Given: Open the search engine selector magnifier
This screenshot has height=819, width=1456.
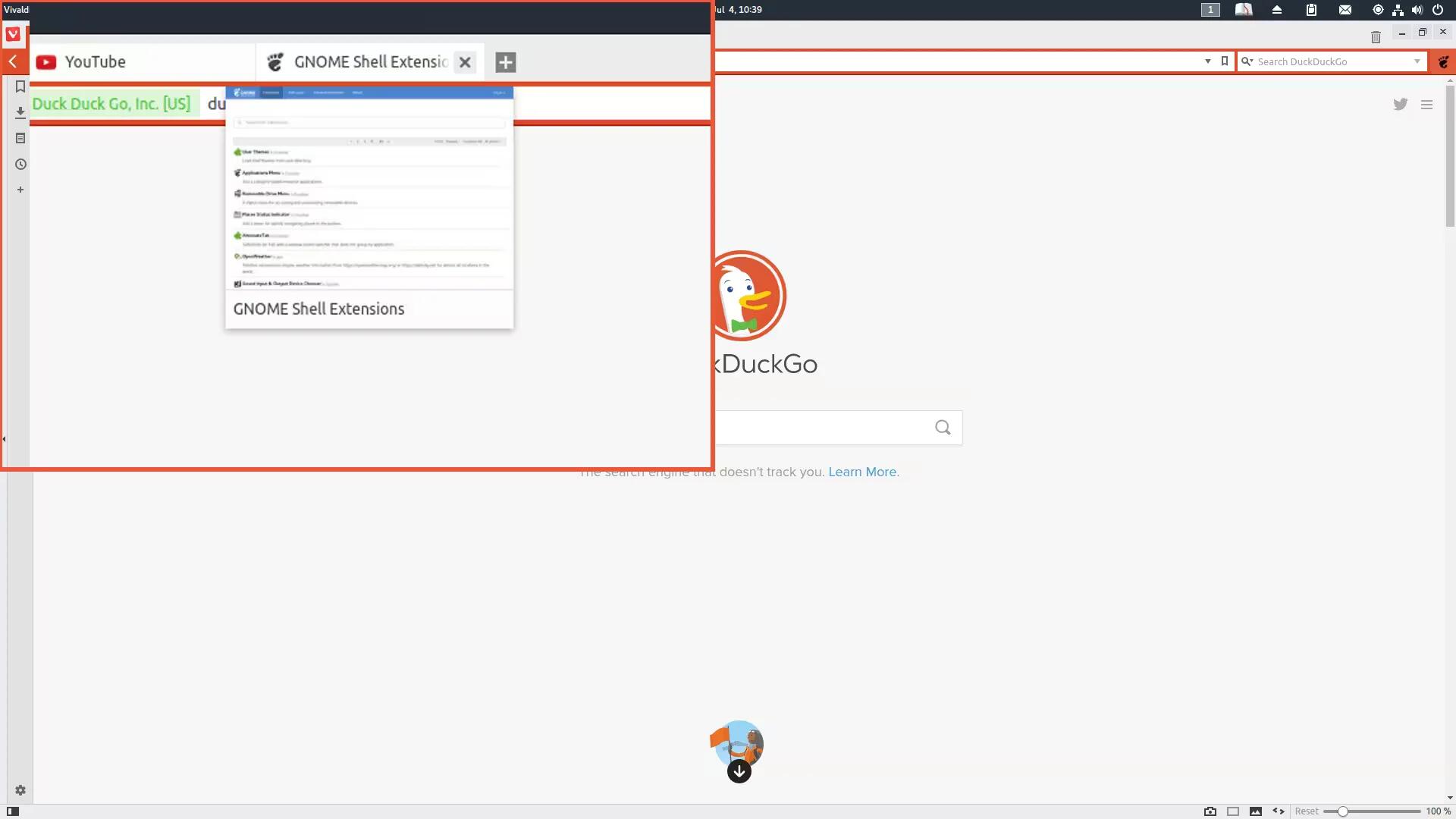Looking at the screenshot, I should pyautogui.click(x=1247, y=61).
